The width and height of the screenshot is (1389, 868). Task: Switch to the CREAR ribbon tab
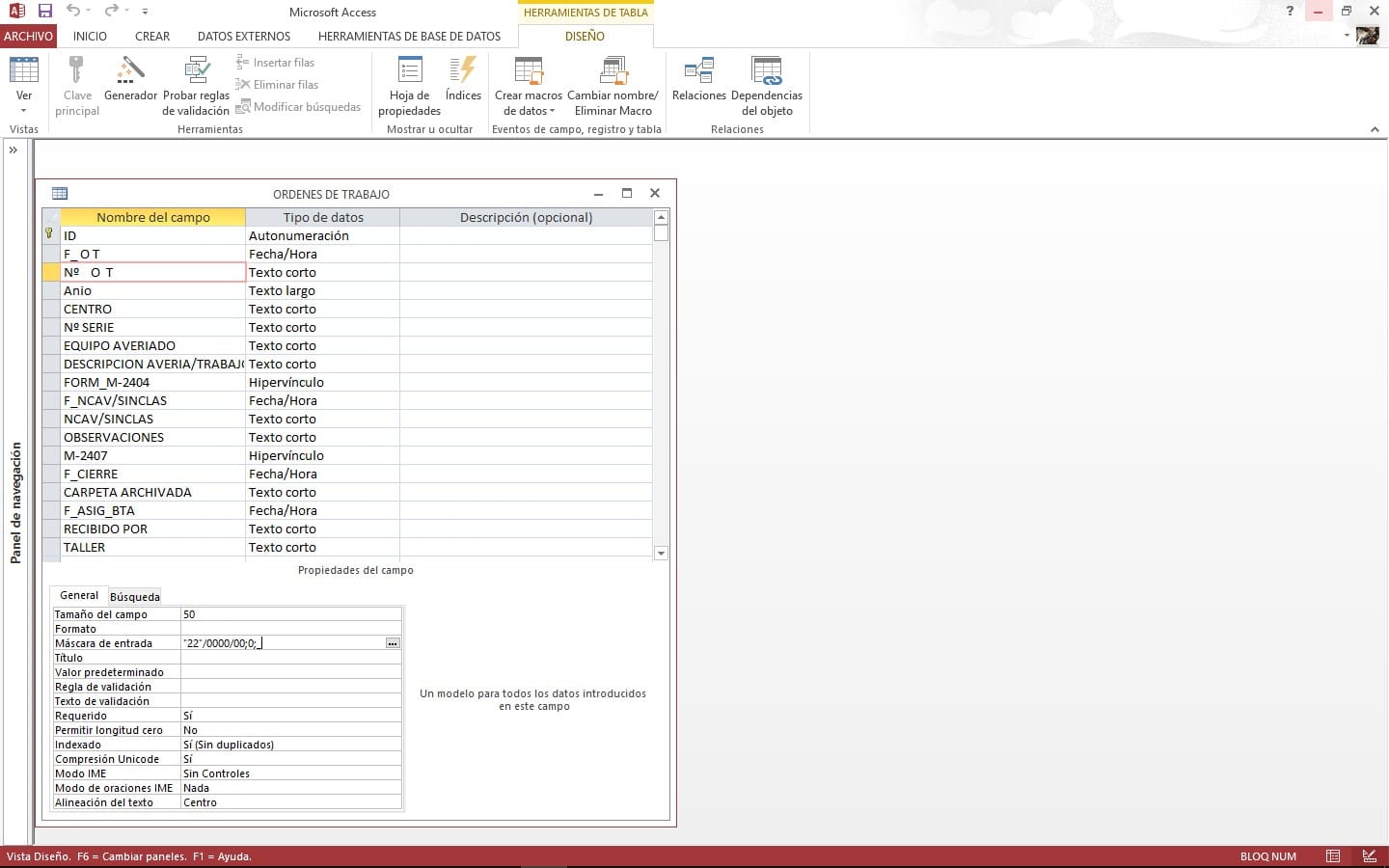pos(152,36)
